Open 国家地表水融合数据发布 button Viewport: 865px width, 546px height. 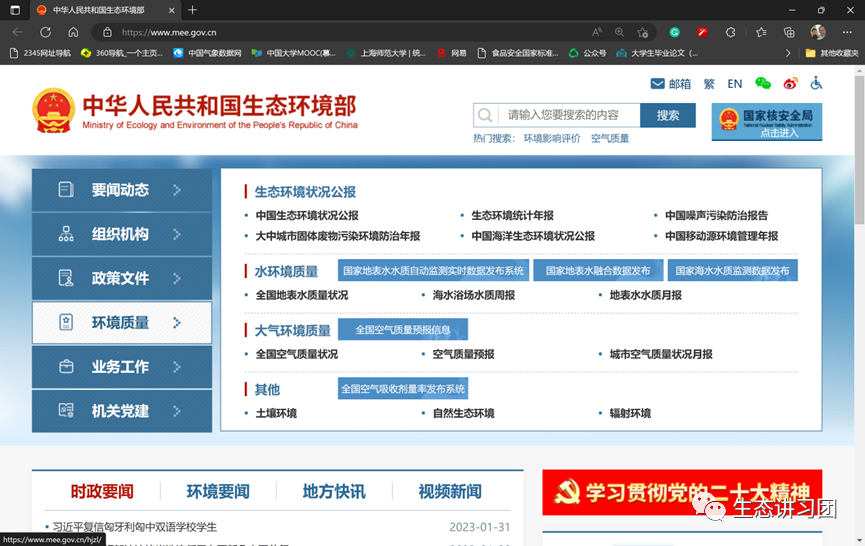(x=598, y=270)
